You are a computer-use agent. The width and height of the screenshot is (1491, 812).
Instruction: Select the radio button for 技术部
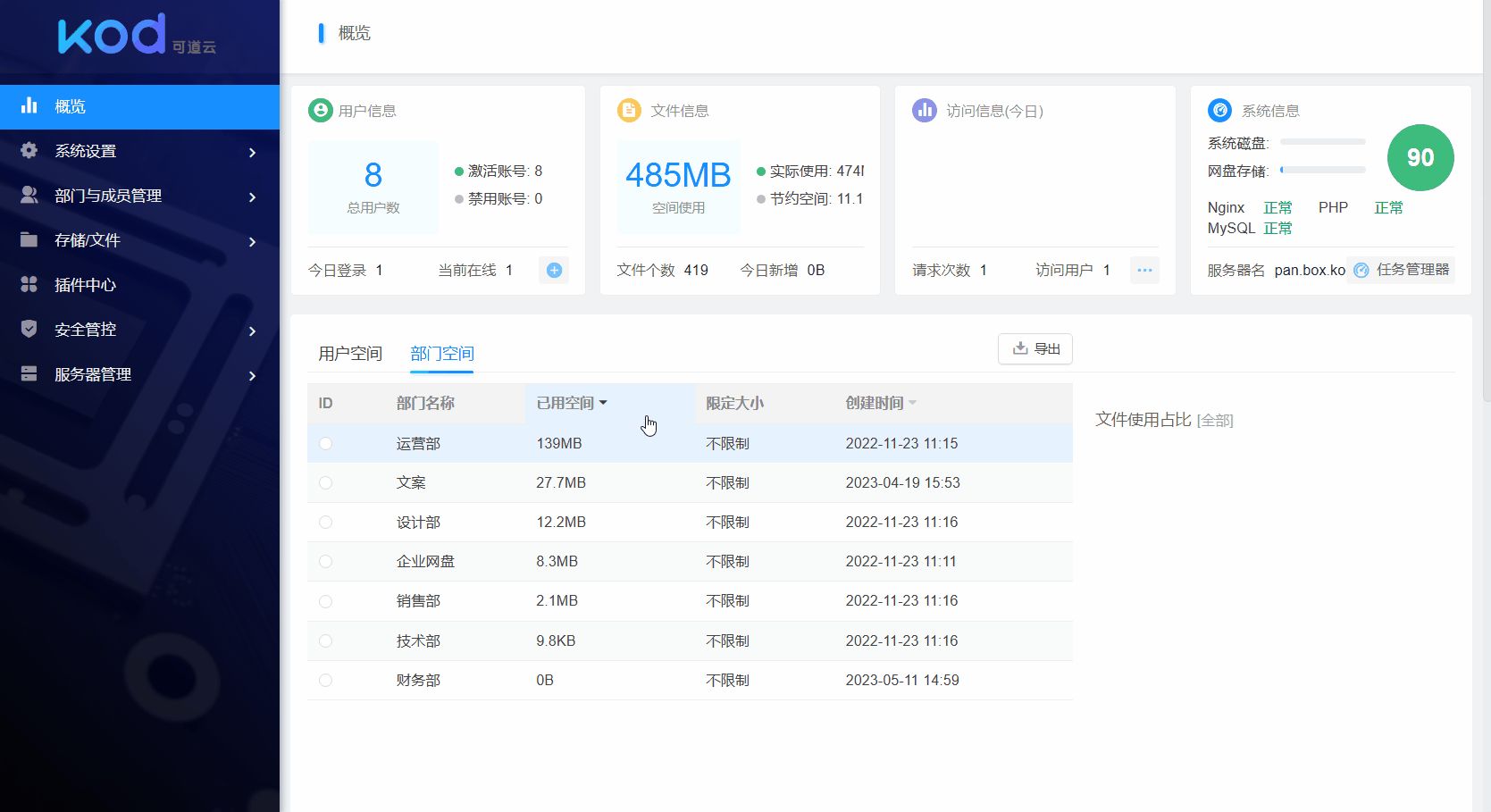tap(325, 640)
